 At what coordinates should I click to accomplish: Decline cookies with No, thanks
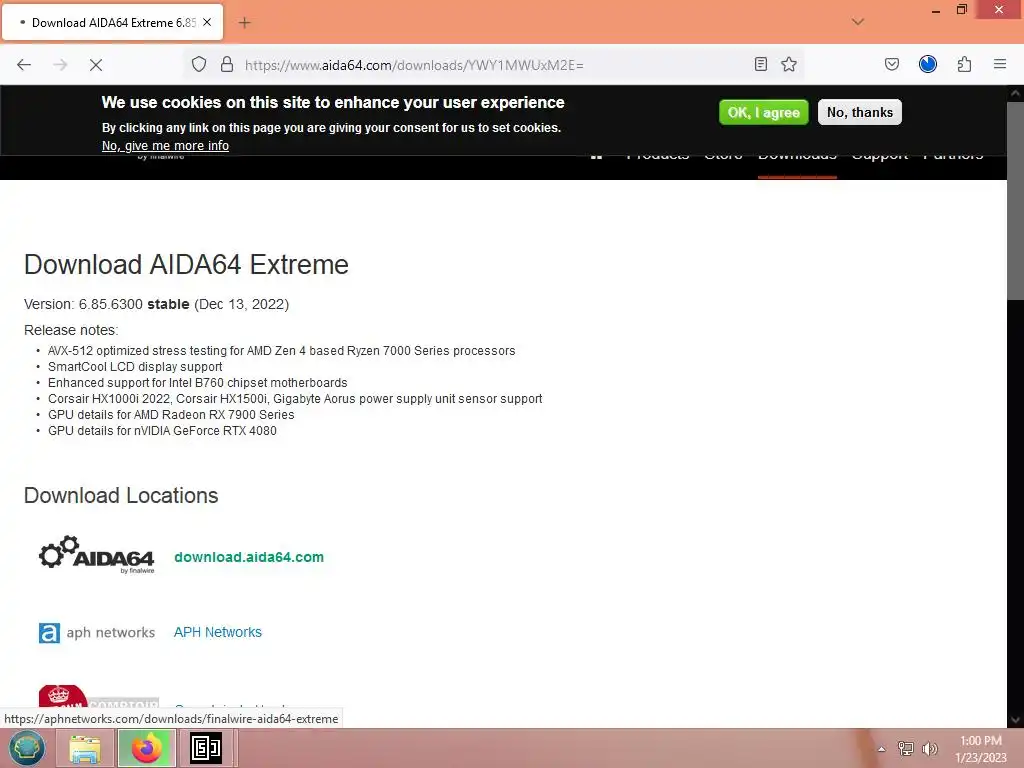click(859, 112)
